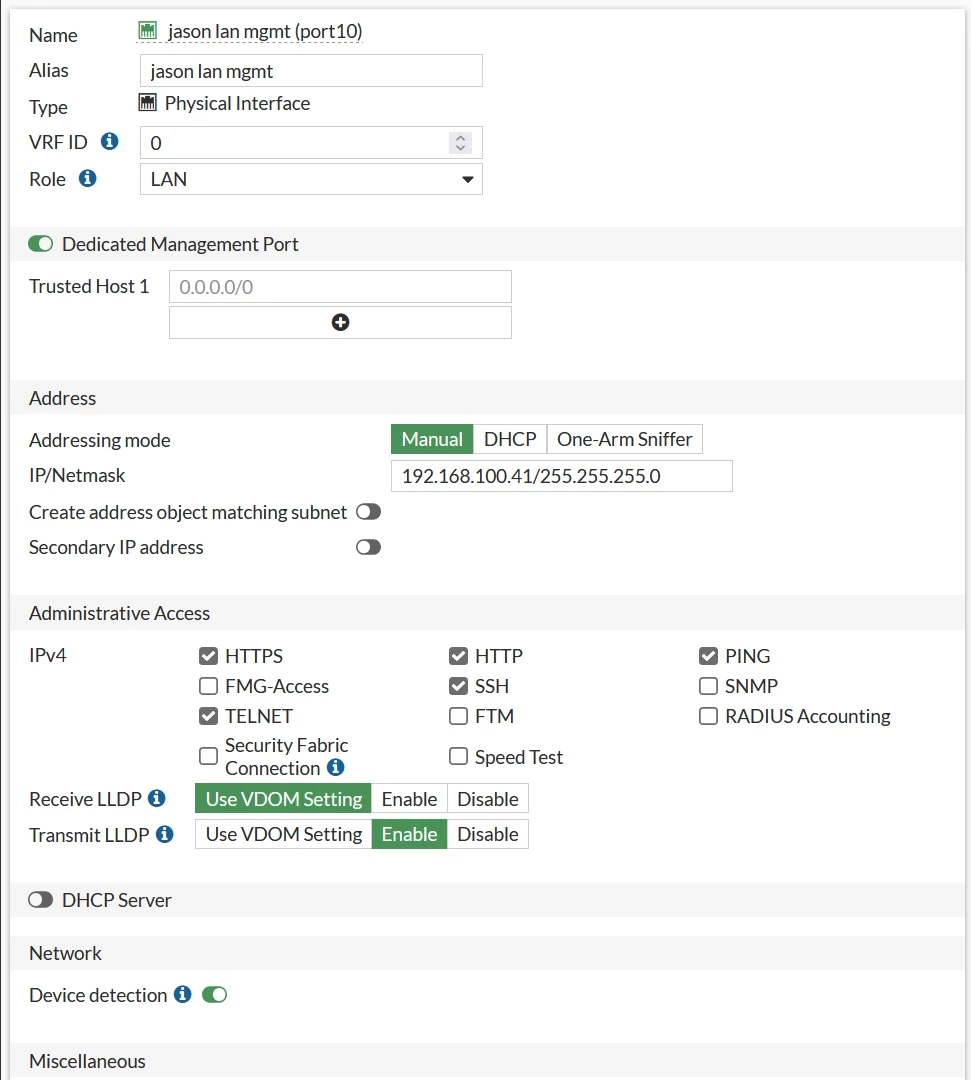The image size is (971, 1080).
Task: Set Transmit LLDP to Enable
Action: (409, 834)
